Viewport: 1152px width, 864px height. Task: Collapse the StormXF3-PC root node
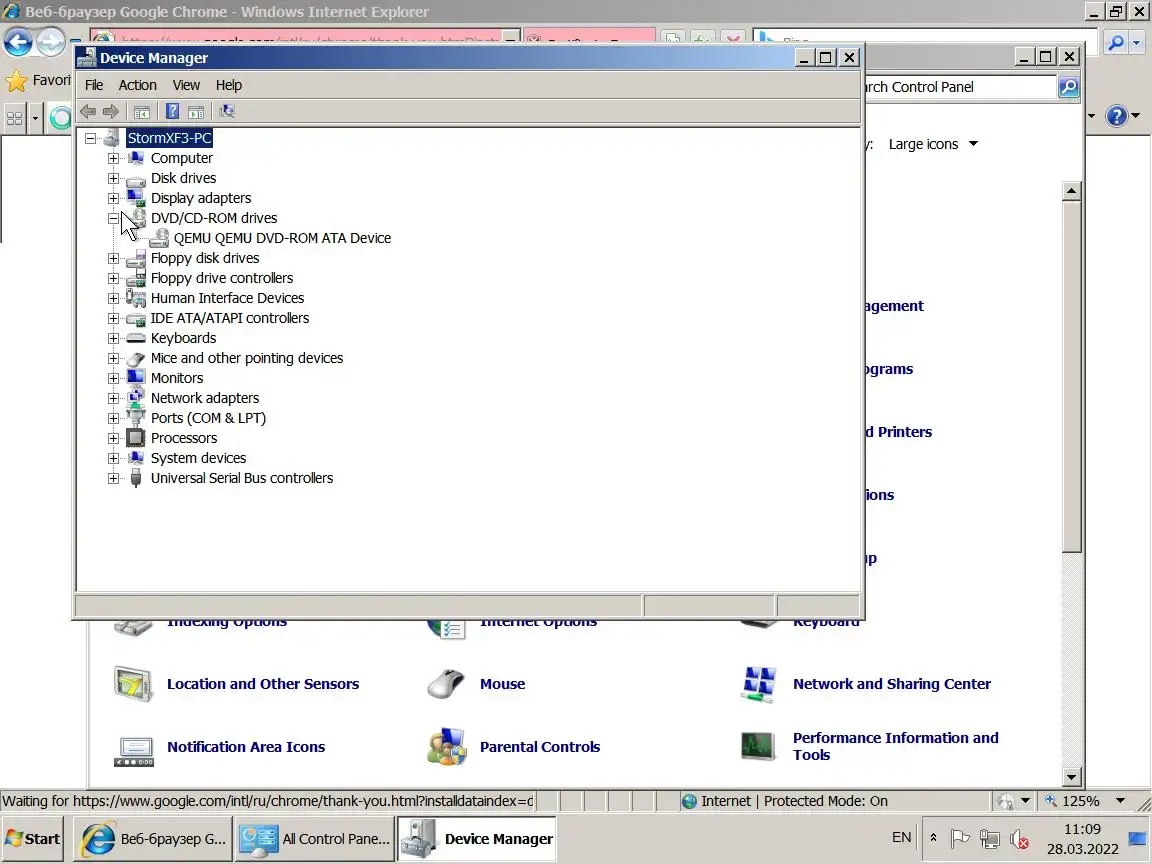(90, 138)
